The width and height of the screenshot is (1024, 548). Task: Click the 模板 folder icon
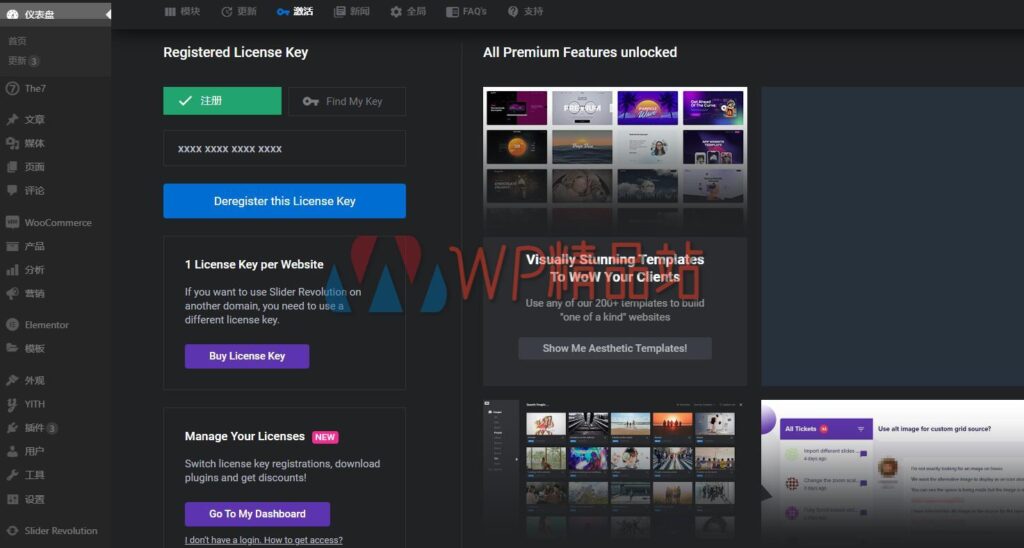click(12, 348)
